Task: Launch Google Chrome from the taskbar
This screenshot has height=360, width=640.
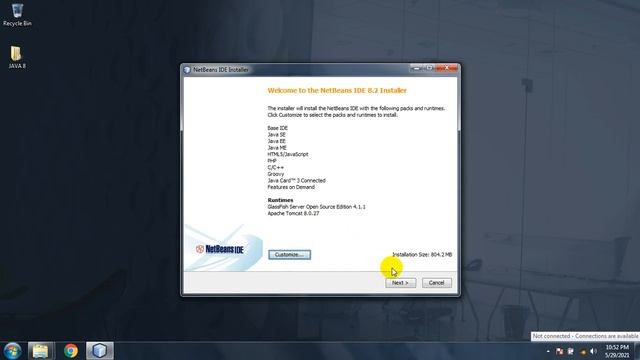Action: 71,351
